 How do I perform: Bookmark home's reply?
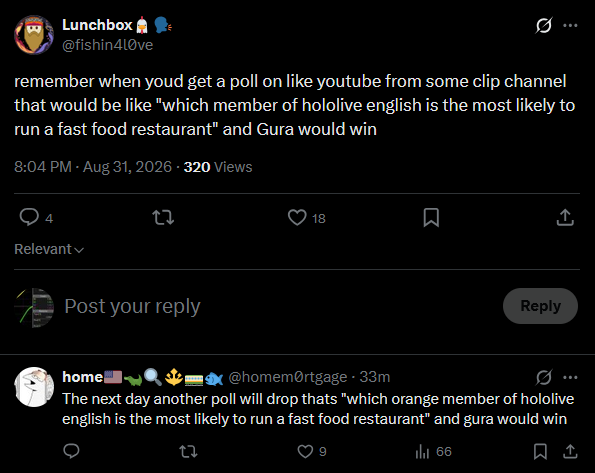(540, 451)
